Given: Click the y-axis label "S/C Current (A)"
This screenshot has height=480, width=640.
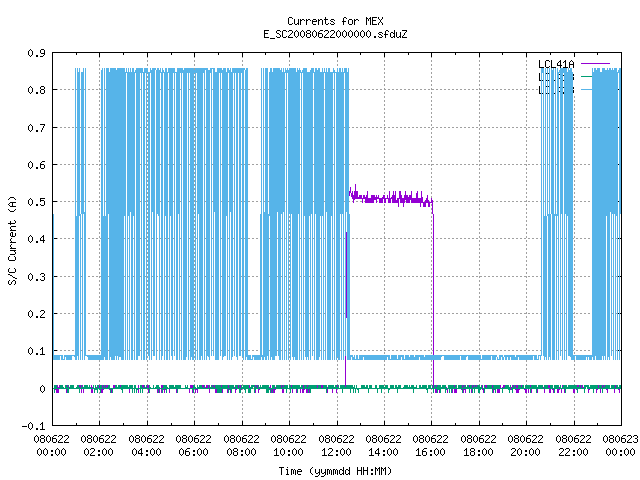Looking at the screenshot, I should coord(13,240).
